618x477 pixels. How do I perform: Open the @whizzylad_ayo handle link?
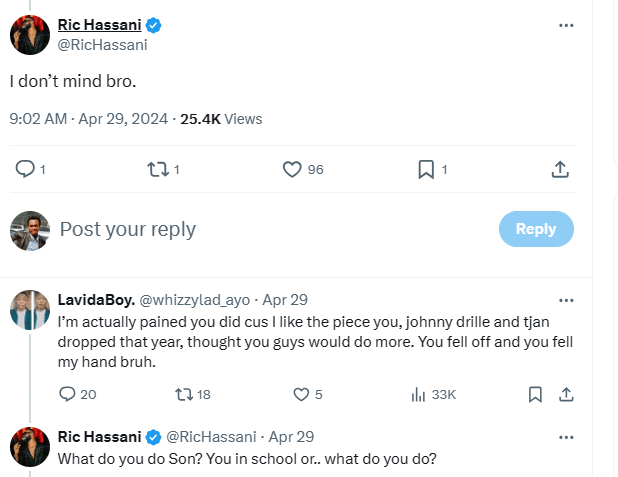196,299
